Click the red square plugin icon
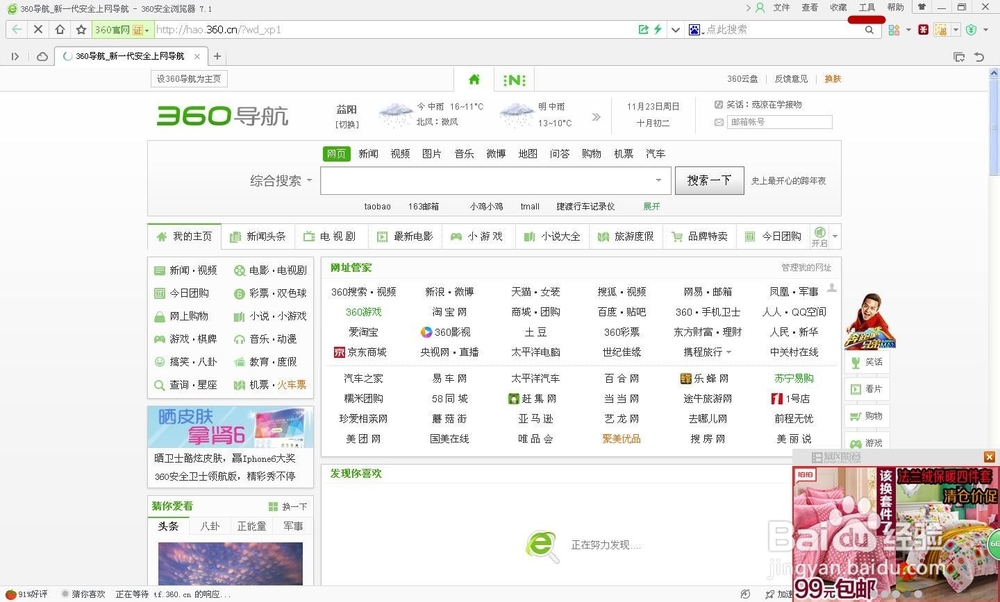1000x602 pixels. pos(923,29)
